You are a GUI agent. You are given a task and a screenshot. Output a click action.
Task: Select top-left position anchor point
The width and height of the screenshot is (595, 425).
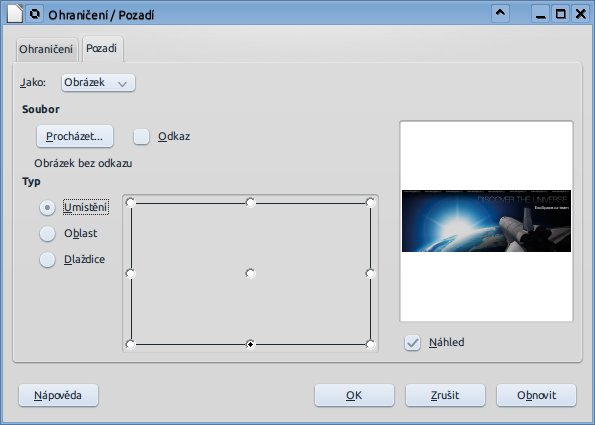point(130,203)
